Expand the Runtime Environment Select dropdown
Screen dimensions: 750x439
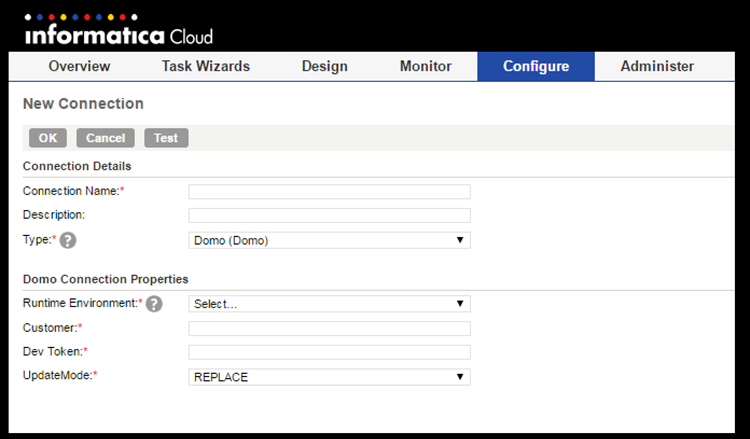pos(330,304)
